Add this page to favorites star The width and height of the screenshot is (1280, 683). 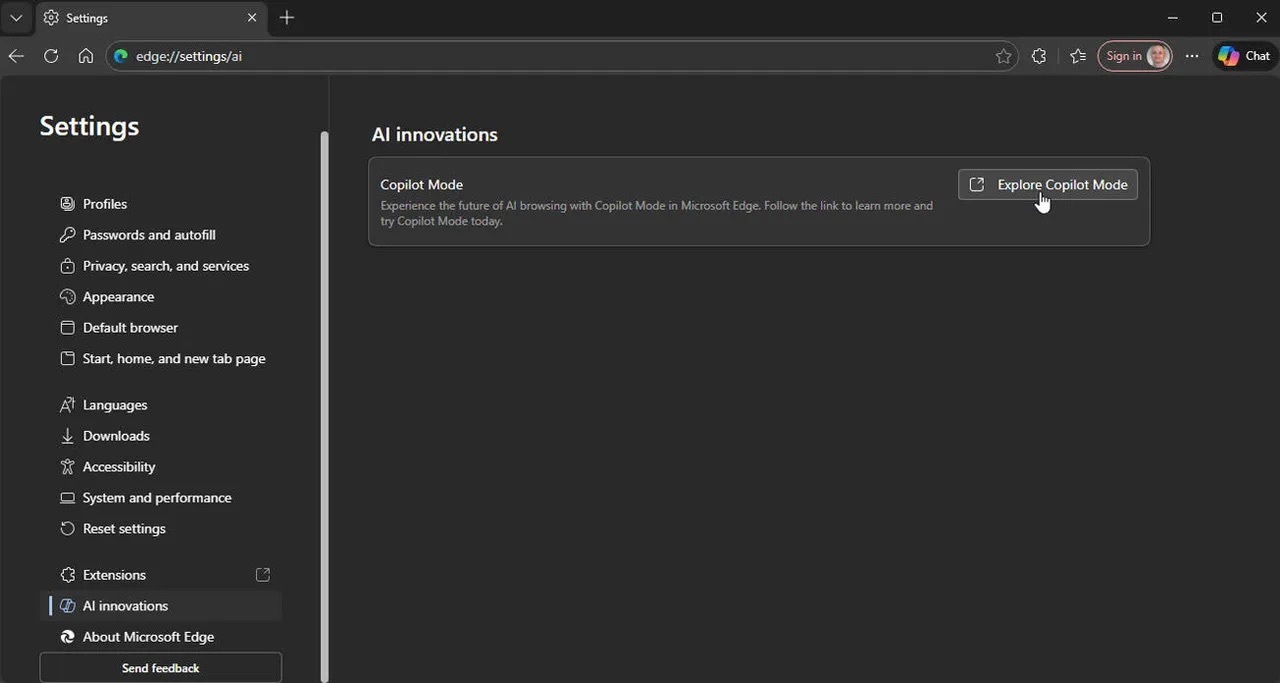click(x=1003, y=56)
